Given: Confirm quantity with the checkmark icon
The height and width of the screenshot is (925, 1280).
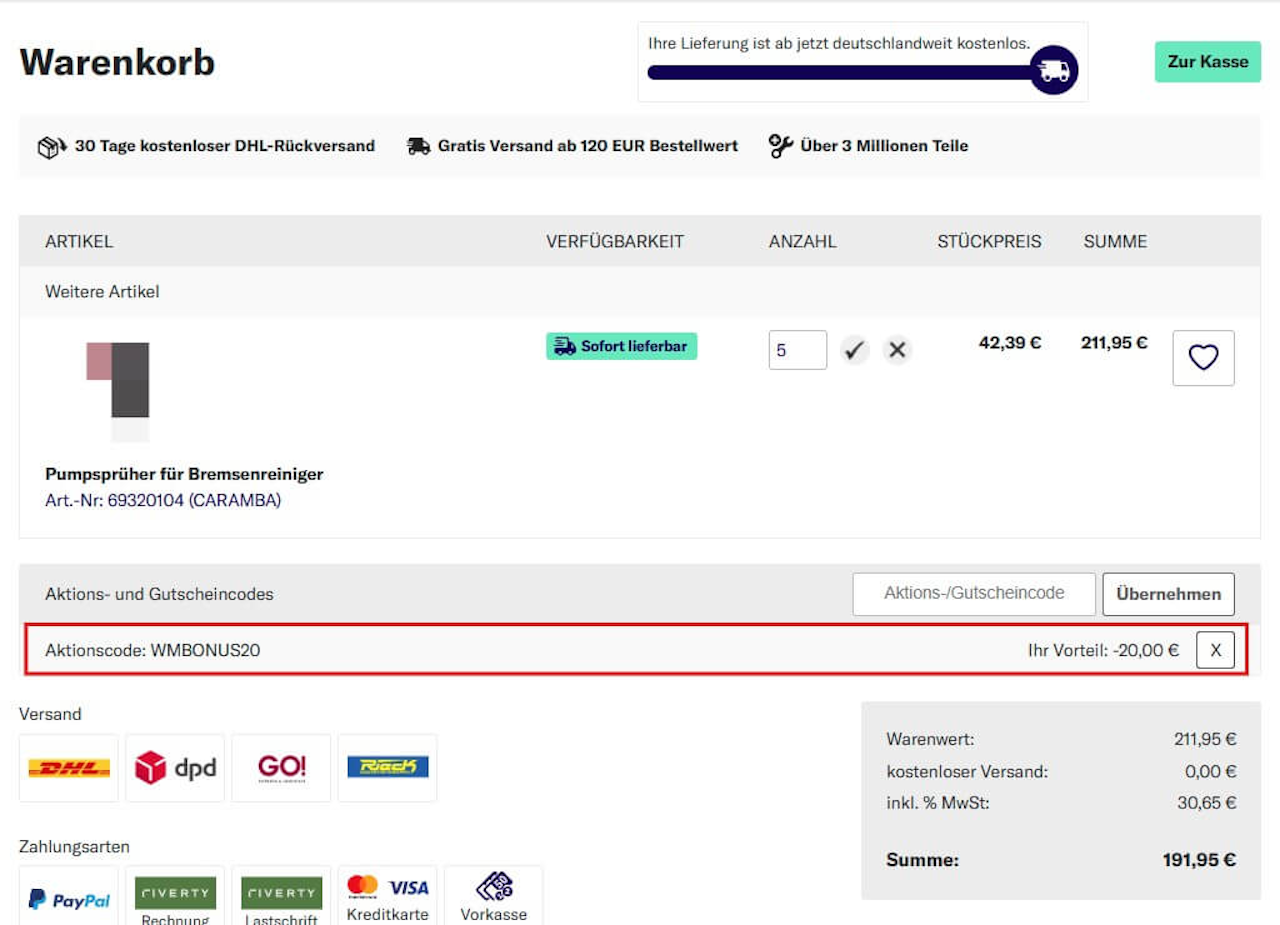Looking at the screenshot, I should tap(854, 350).
